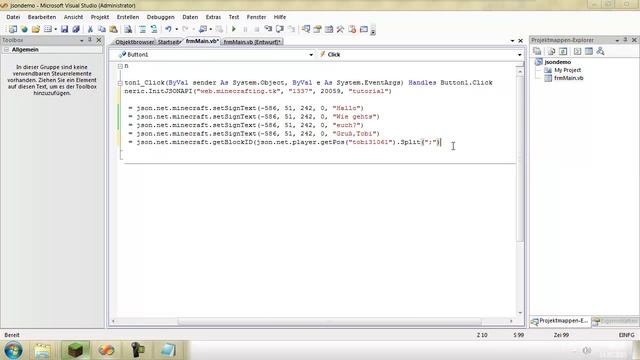
Task: Click View Class Diagram icon in Projektmappen-Explorer
Action: (600, 51)
